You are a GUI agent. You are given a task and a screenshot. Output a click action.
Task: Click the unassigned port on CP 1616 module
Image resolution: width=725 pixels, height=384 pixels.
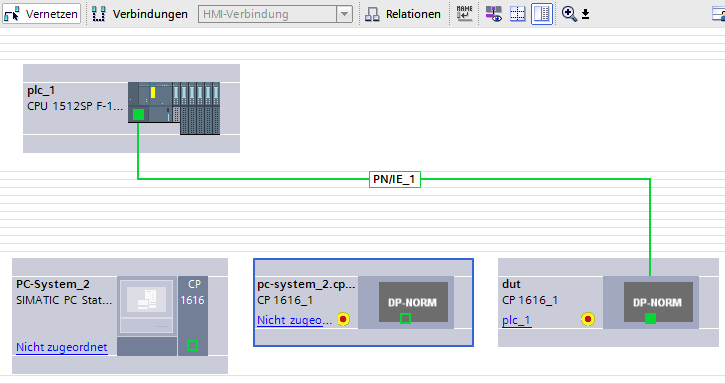point(192,345)
